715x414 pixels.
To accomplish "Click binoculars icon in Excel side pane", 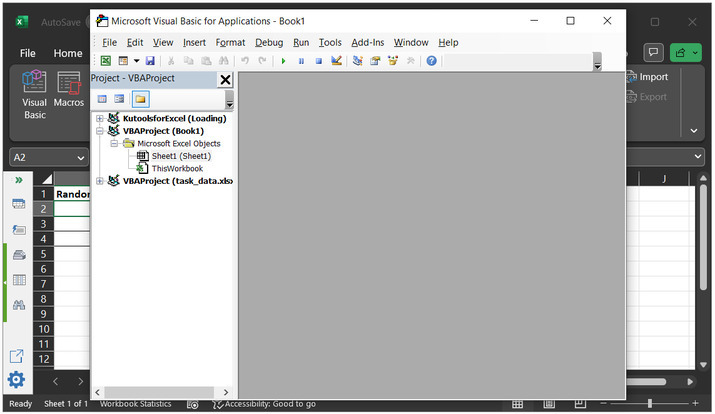I will tap(19, 305).
